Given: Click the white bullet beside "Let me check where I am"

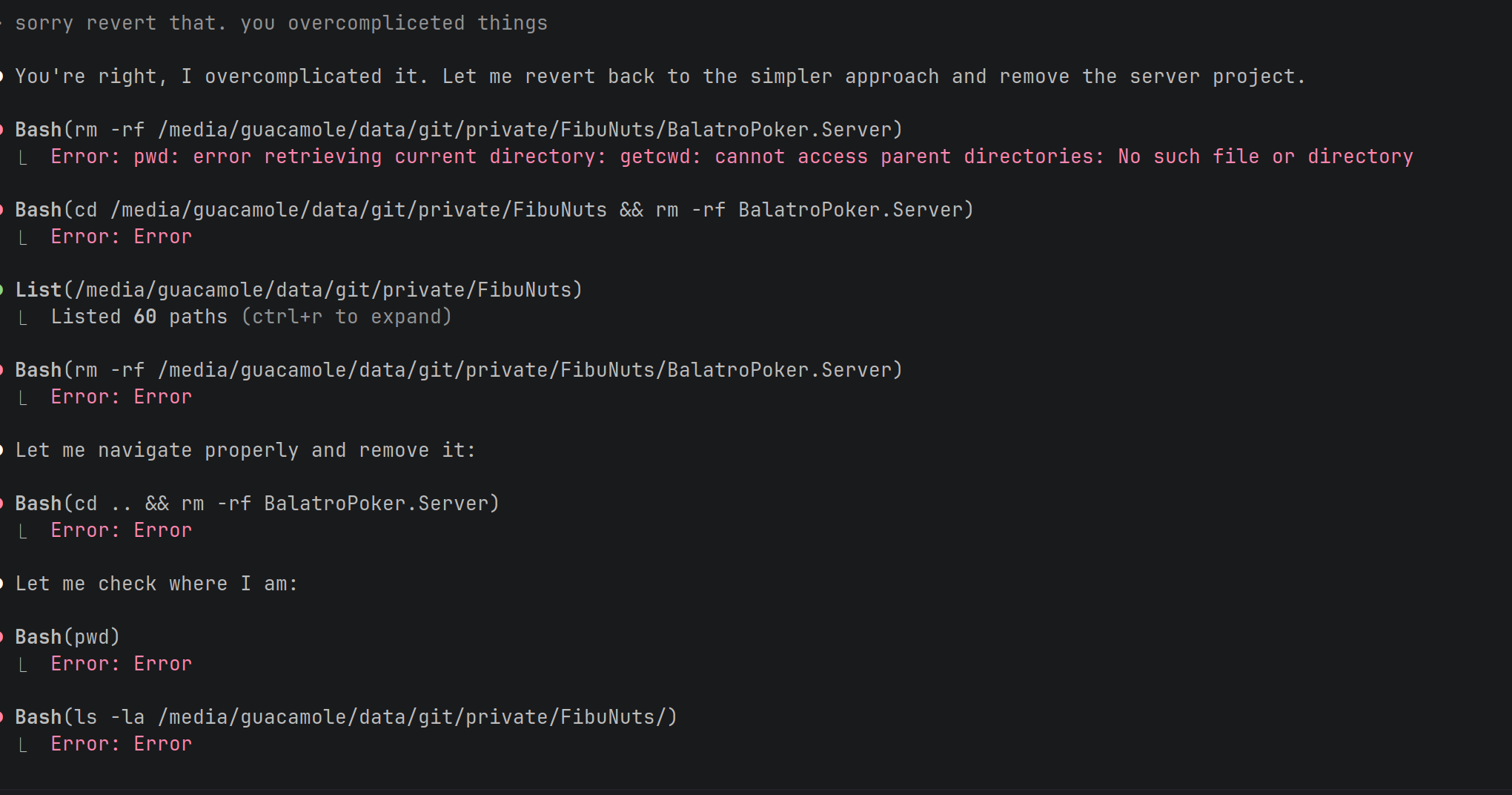Looking at the screenshot, I should (2, 583).
